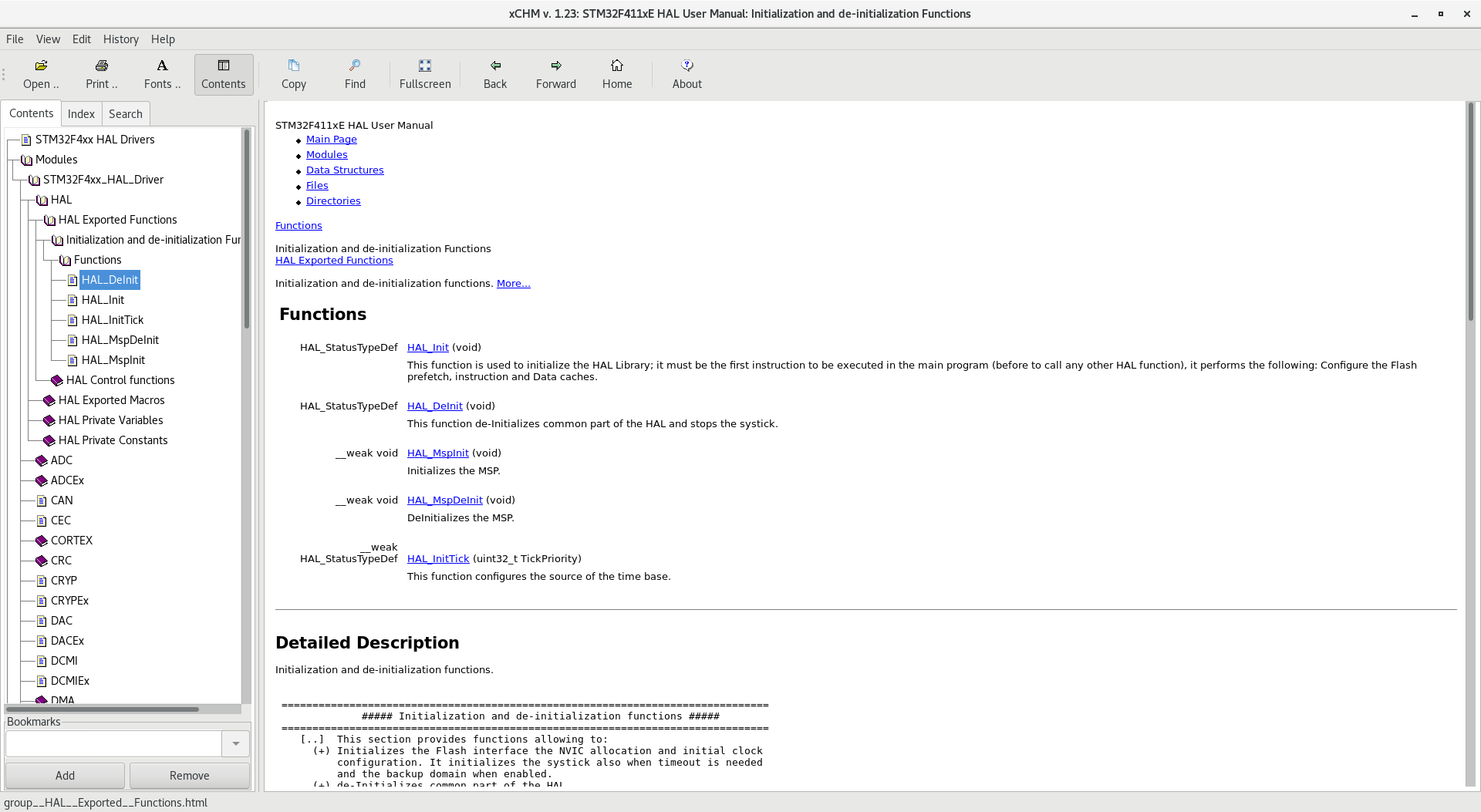The width and height of the screenshot is (1481, 812).
Task: Expand HAL Private Variables book
Action: 49,420
